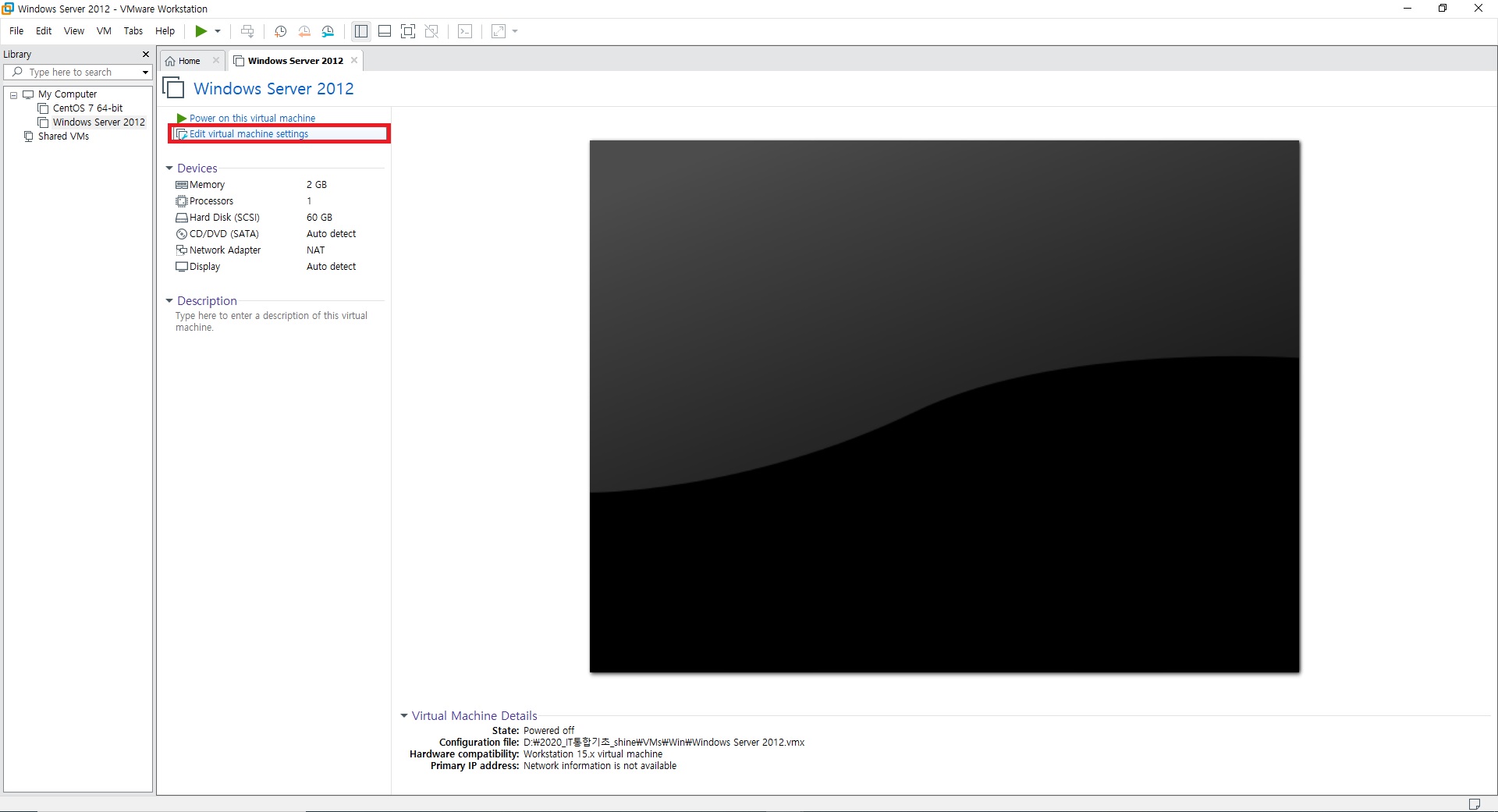
Task: Close the Home tab
Action: point(216,60)
